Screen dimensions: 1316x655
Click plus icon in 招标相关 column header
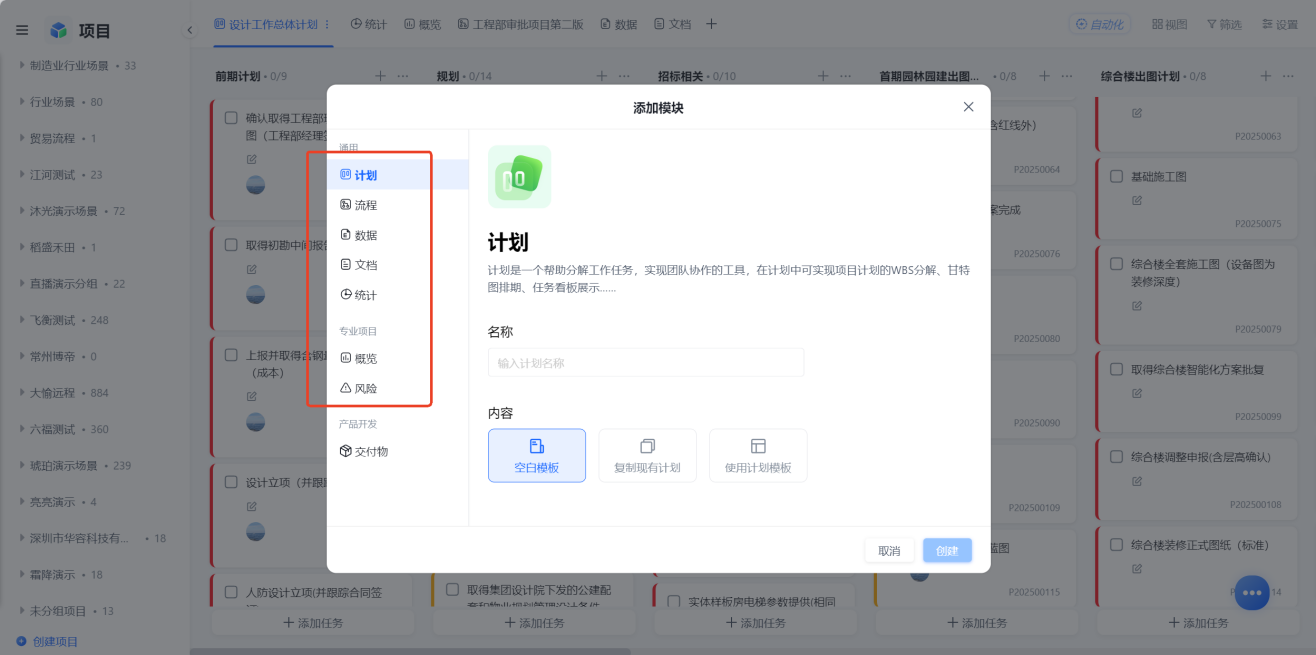tap(823, 76)
